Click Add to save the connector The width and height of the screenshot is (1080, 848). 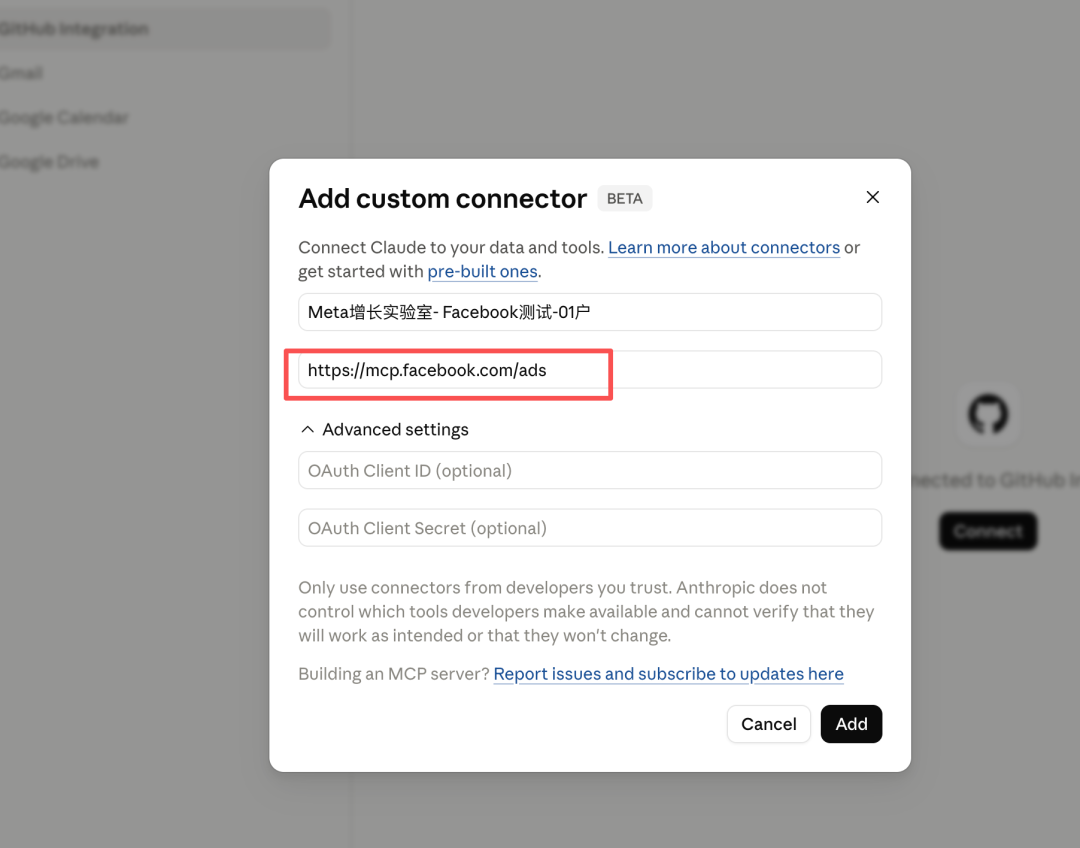tap(851, 724)
